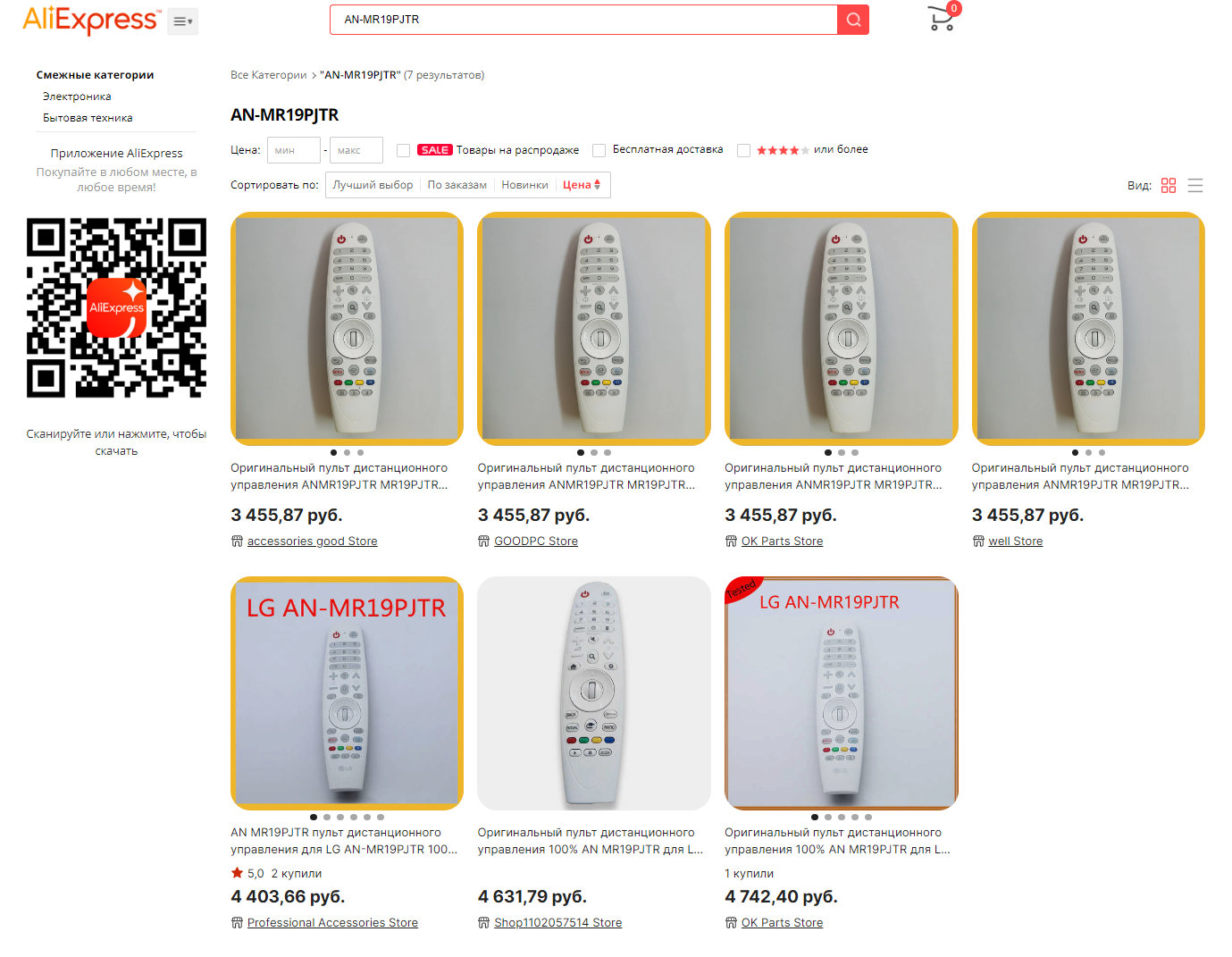The image size is (1232, 957).
Task: Select the Новинки sort tab
Action: pos(524,185)
